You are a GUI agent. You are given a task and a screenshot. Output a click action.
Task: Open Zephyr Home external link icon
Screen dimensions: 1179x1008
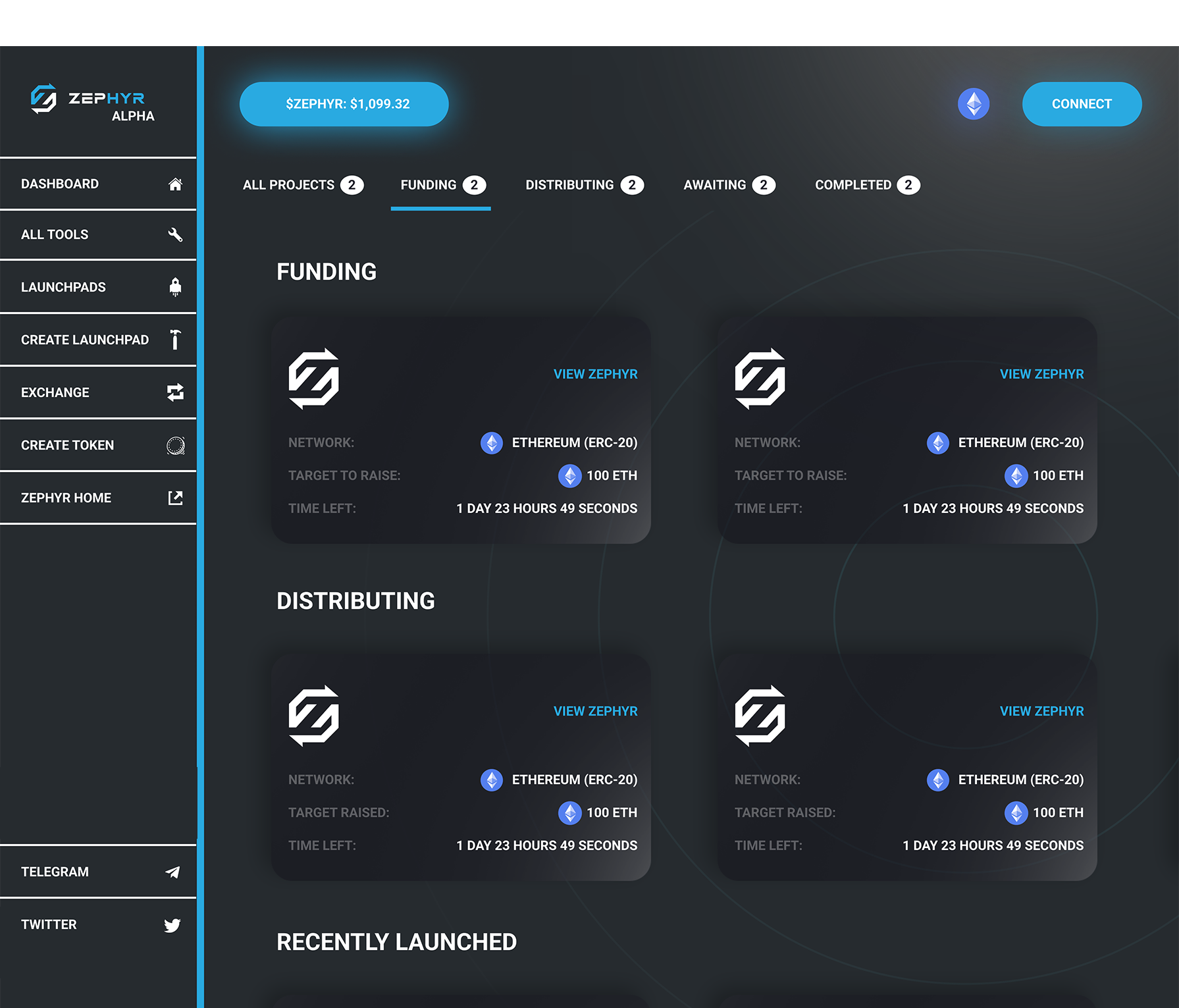pos(175,498)
